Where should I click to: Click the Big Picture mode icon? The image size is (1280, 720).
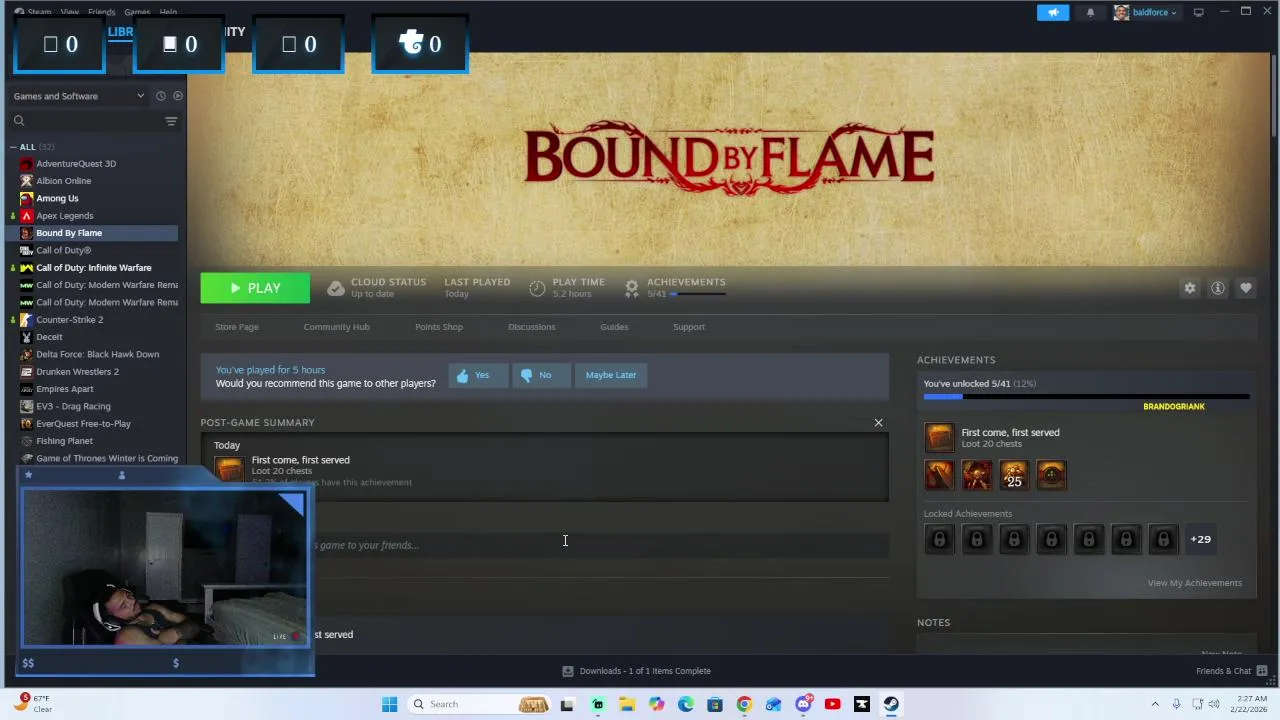point(1198,12)
